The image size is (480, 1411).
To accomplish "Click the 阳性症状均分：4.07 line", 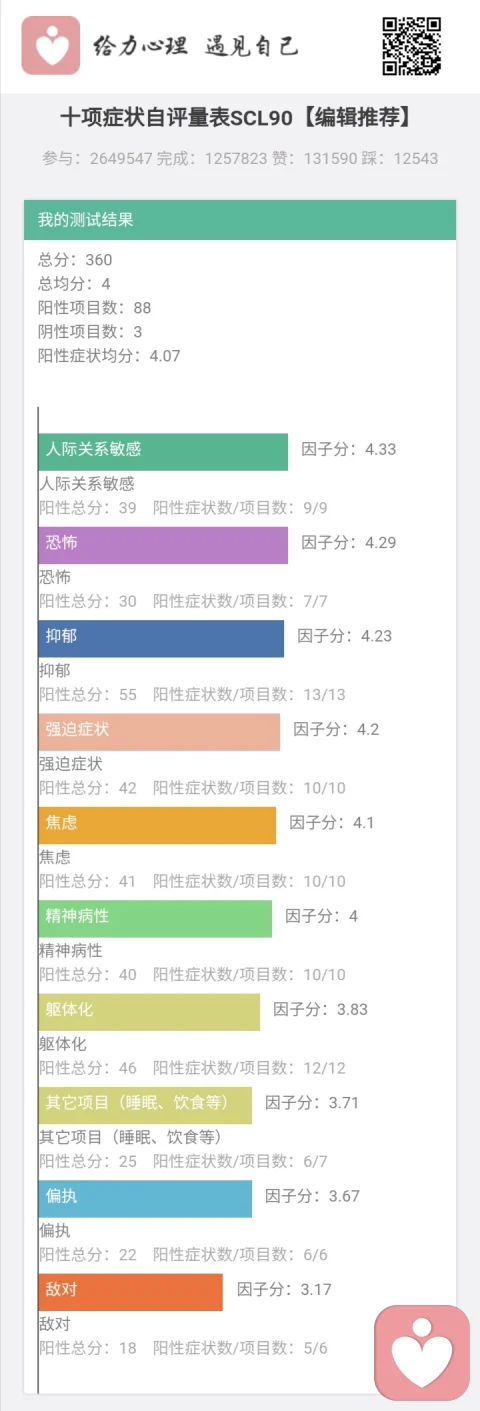I will (109, 355).
